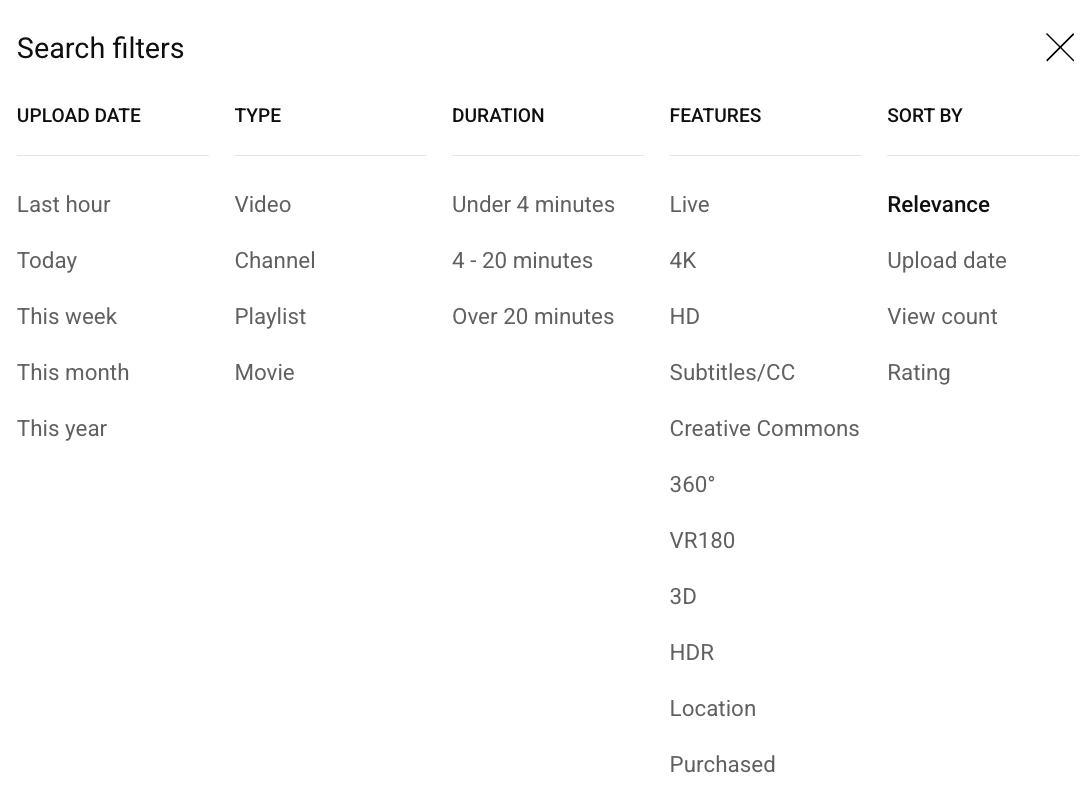Sort results by View count
1092x806 pixels.
pos(942,317)
